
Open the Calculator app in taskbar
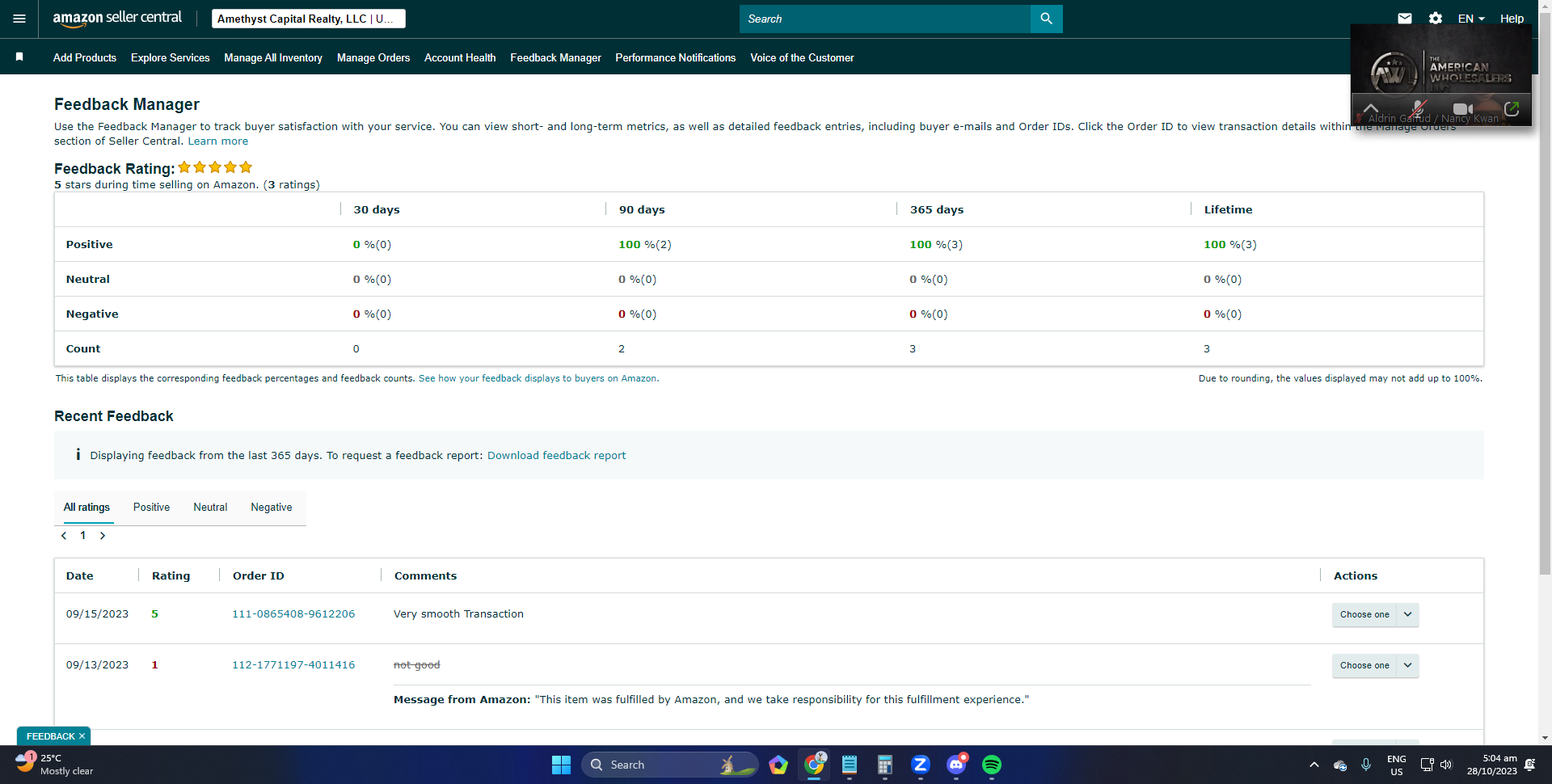[885, 765]
